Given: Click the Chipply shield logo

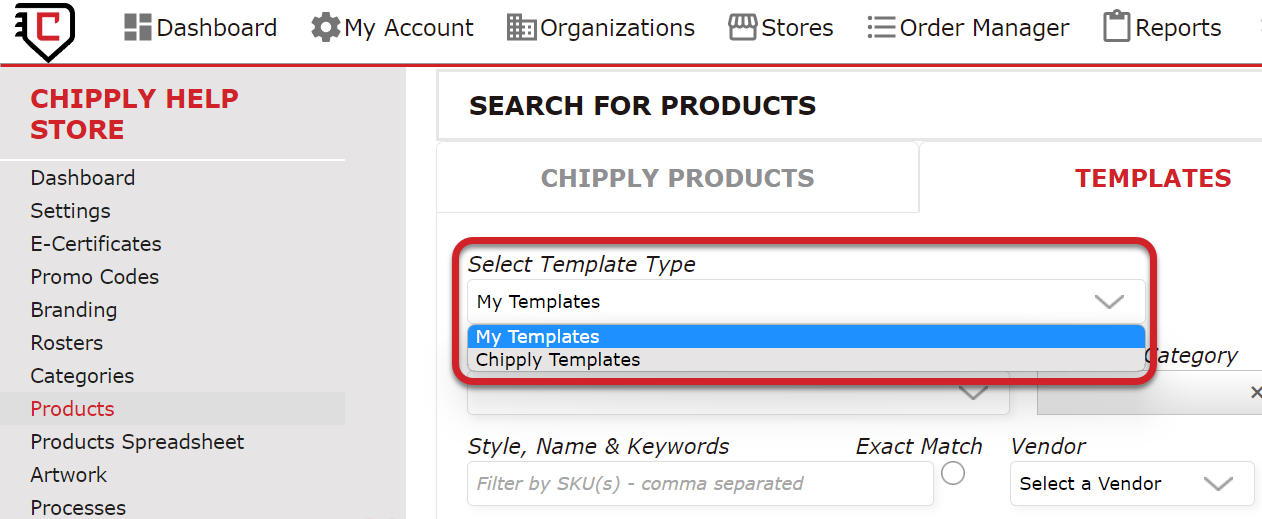Looking at the screenshot, I should click(45, 29).
